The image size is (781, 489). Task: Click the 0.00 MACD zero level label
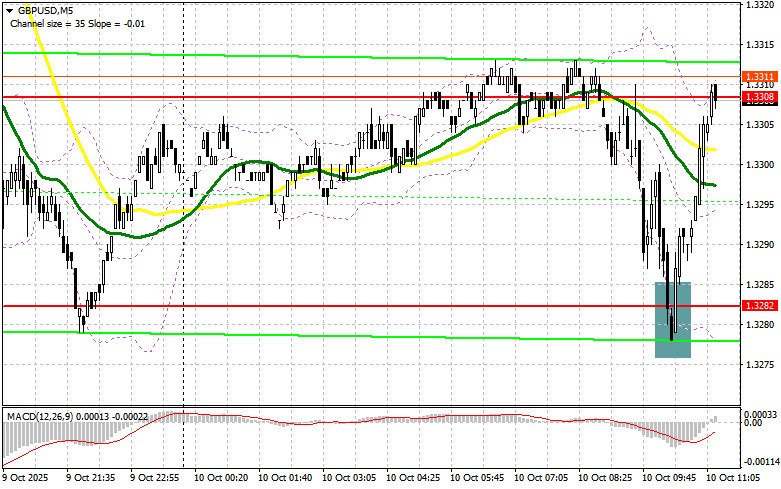click(752, 423)
